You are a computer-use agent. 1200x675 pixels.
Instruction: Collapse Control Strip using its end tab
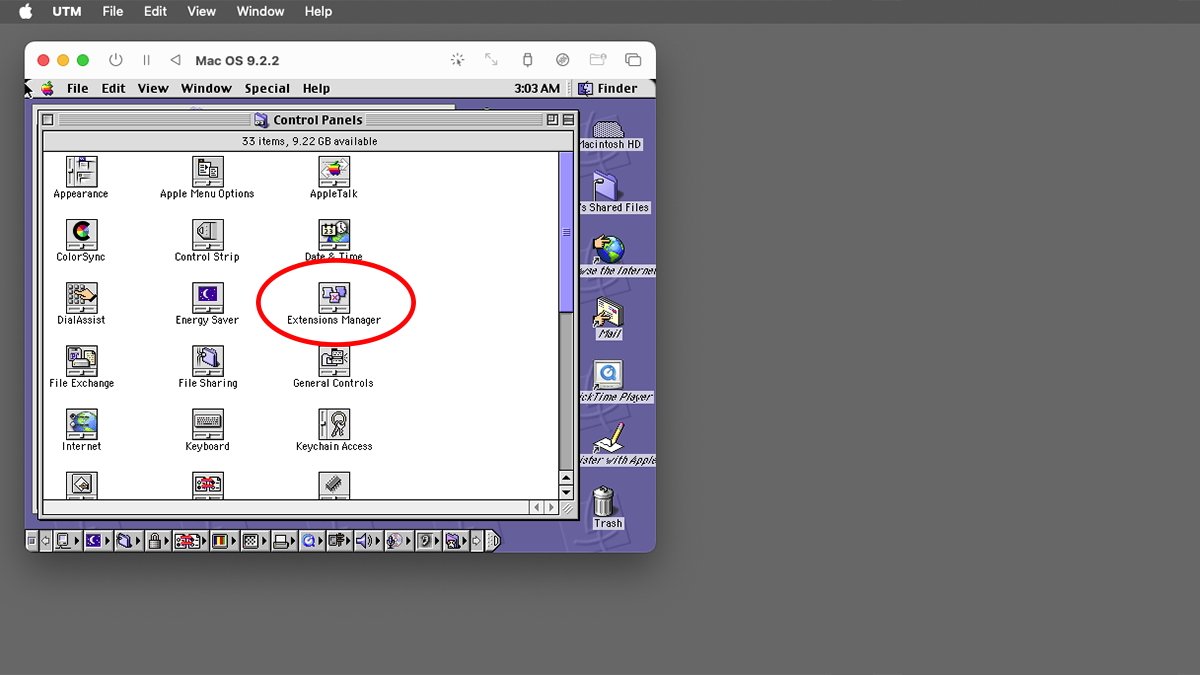[x=493, y=541]
